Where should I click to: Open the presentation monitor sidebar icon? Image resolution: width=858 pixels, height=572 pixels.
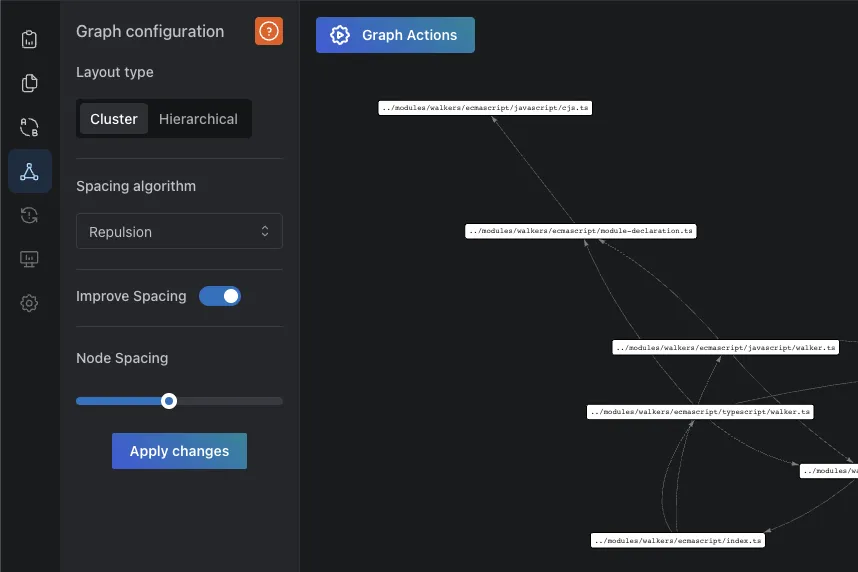29,259
